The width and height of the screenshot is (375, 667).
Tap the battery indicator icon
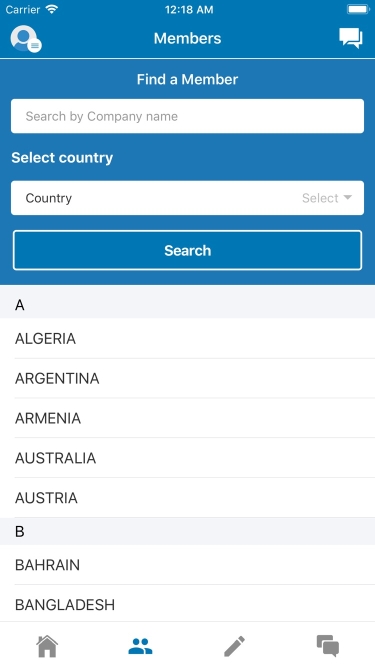[x=358, y=9]
